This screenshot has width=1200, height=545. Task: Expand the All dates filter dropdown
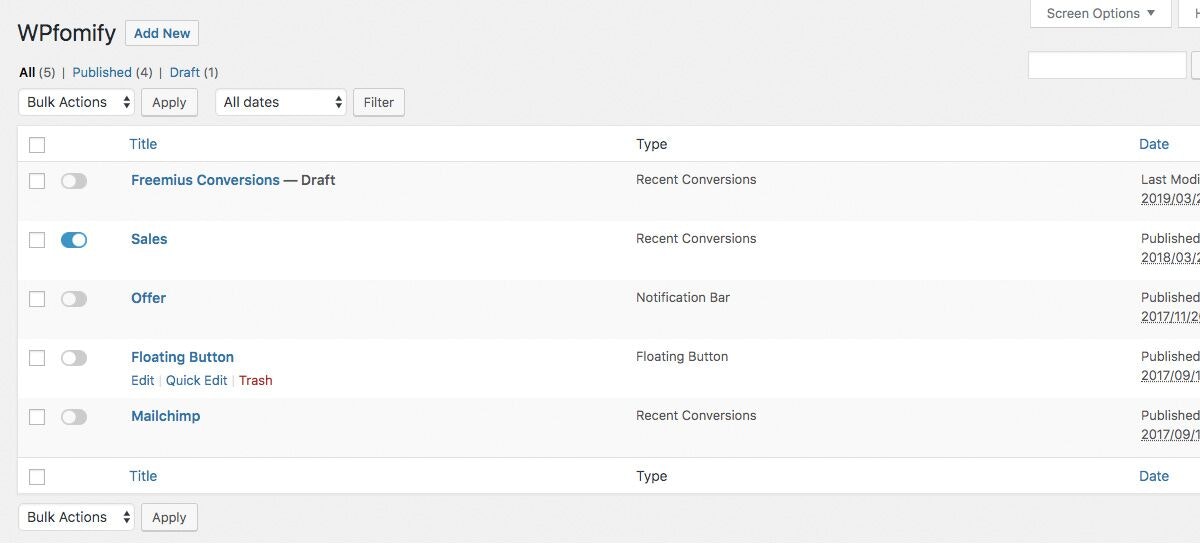(x=281, y=102)
